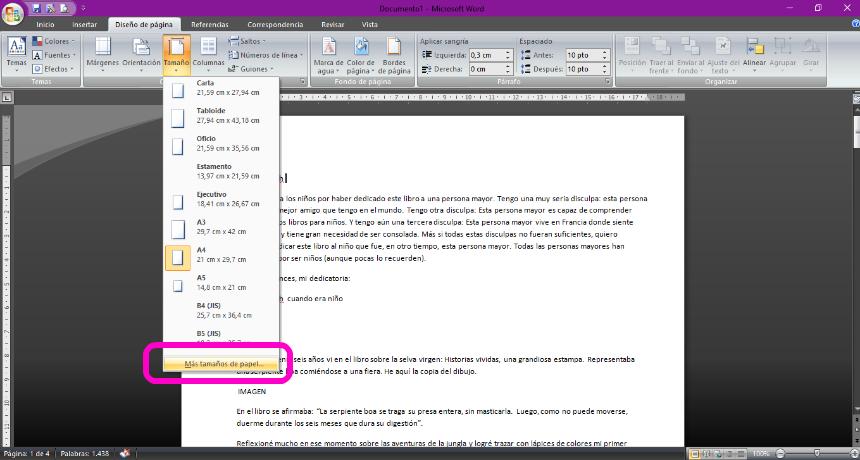Open the Columnas layout tool
The width and height of the screenshot is (860, 460).
click(x=208, y=54)
